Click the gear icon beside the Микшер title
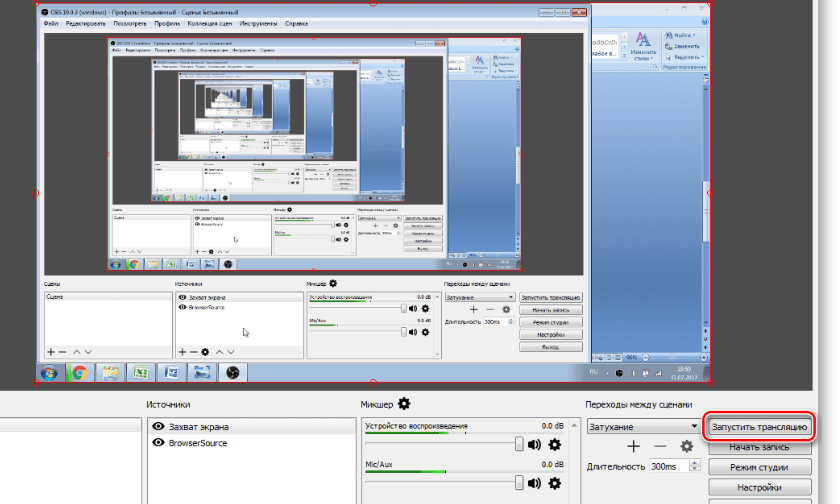Image resolution: width=840 pixels, height=504 pixels. (404, 404)
